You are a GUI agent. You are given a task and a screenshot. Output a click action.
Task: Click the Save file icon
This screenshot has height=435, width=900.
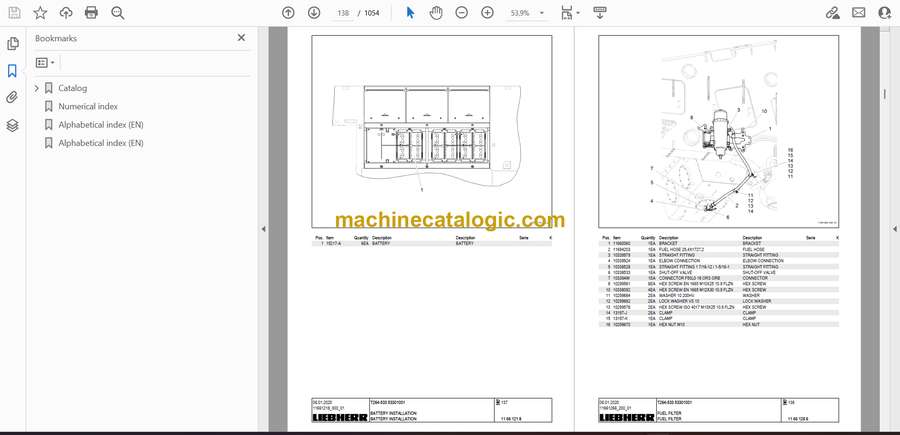14,13
